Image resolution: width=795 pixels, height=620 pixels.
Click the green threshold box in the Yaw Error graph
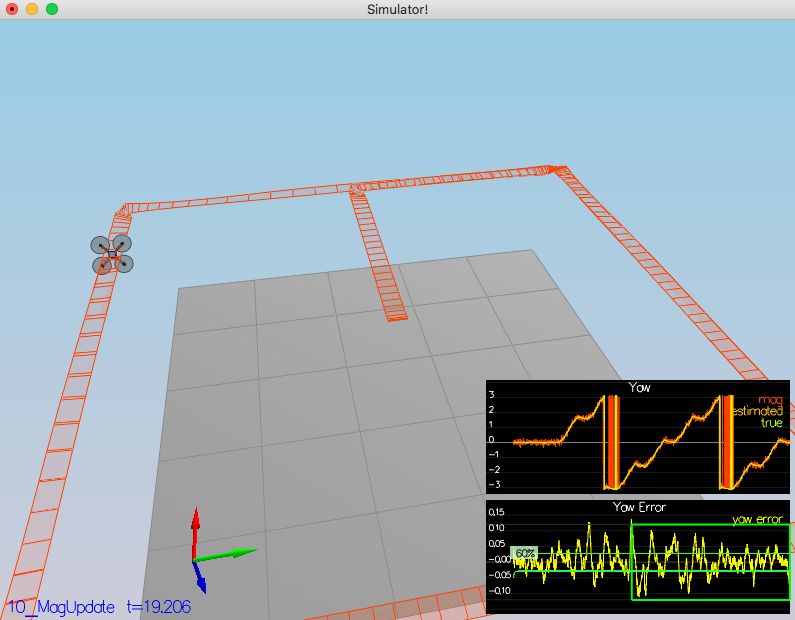coord(710,563)
